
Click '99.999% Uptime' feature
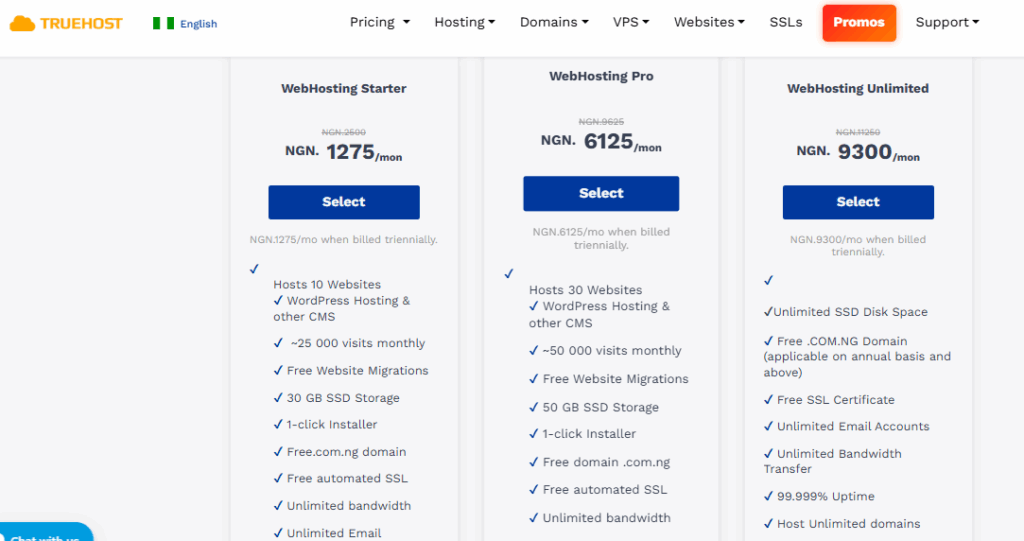coord(825,496)
